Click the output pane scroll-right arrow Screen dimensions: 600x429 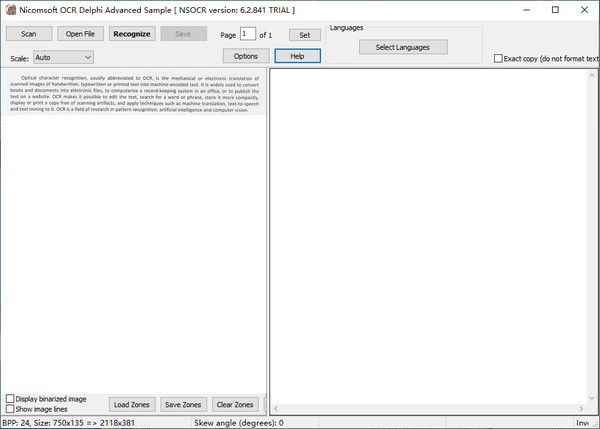pyautogui.click(x=581, y=409)
